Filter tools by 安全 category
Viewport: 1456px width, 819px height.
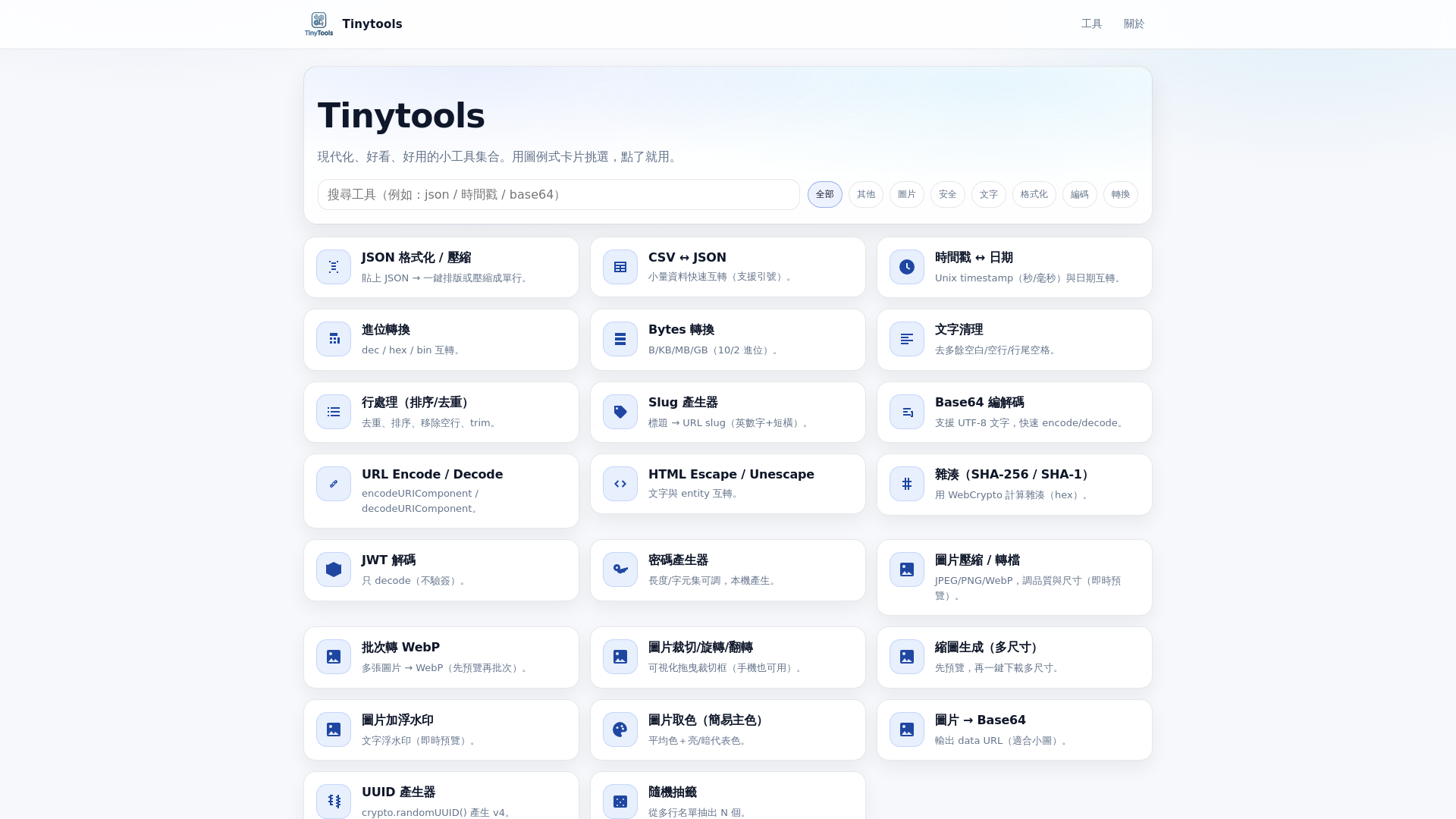tap(948, 195)
